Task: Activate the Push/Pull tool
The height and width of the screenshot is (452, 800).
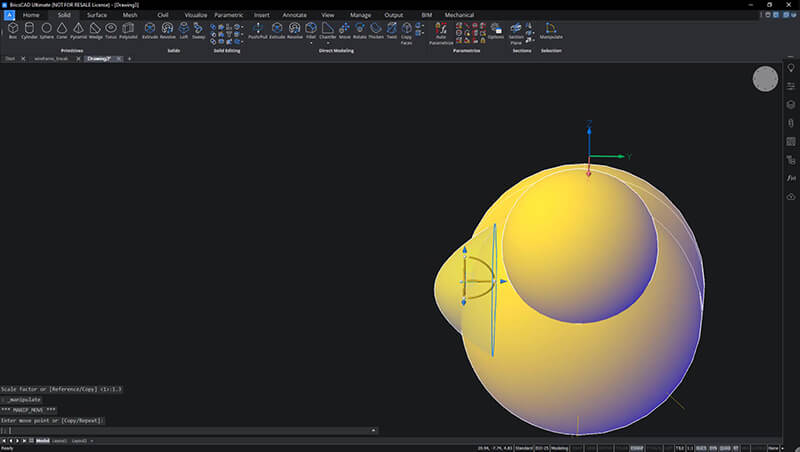Action: click(x=258, y=30)
